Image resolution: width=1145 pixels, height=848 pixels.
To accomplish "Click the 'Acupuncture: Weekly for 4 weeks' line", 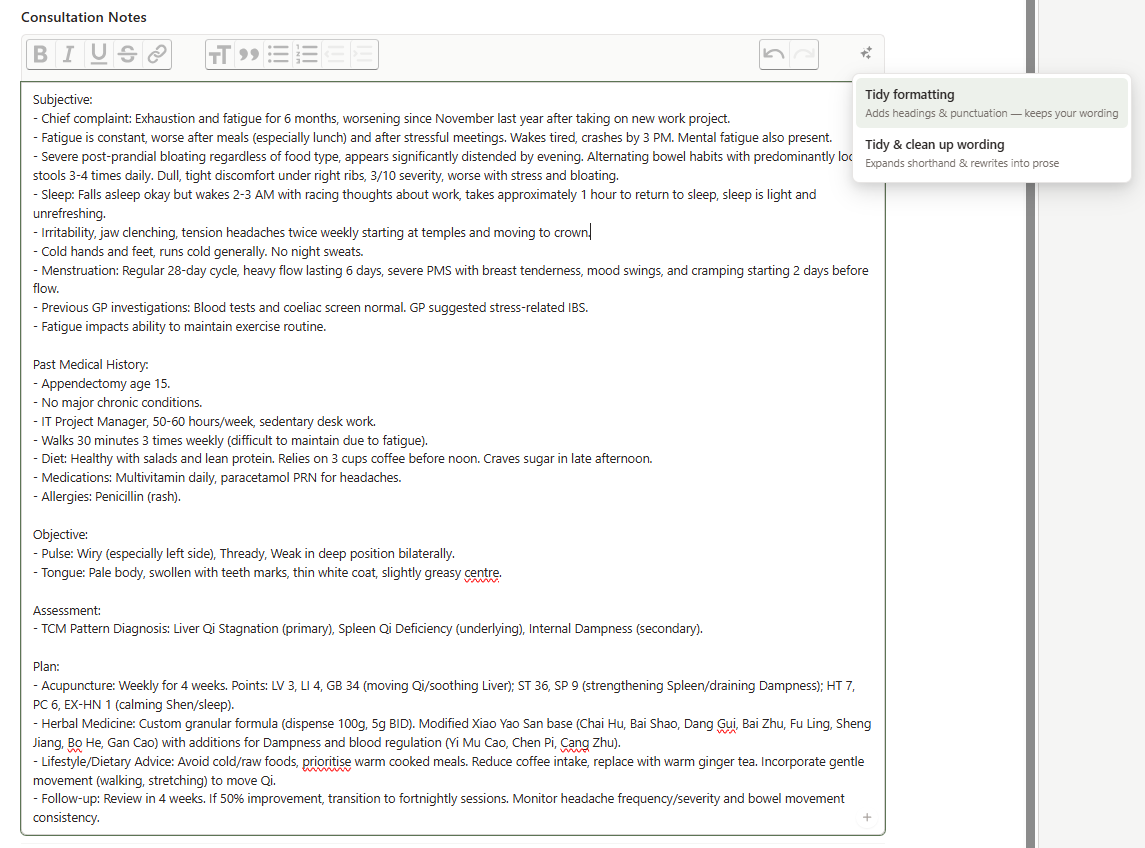I will [444, 695].
